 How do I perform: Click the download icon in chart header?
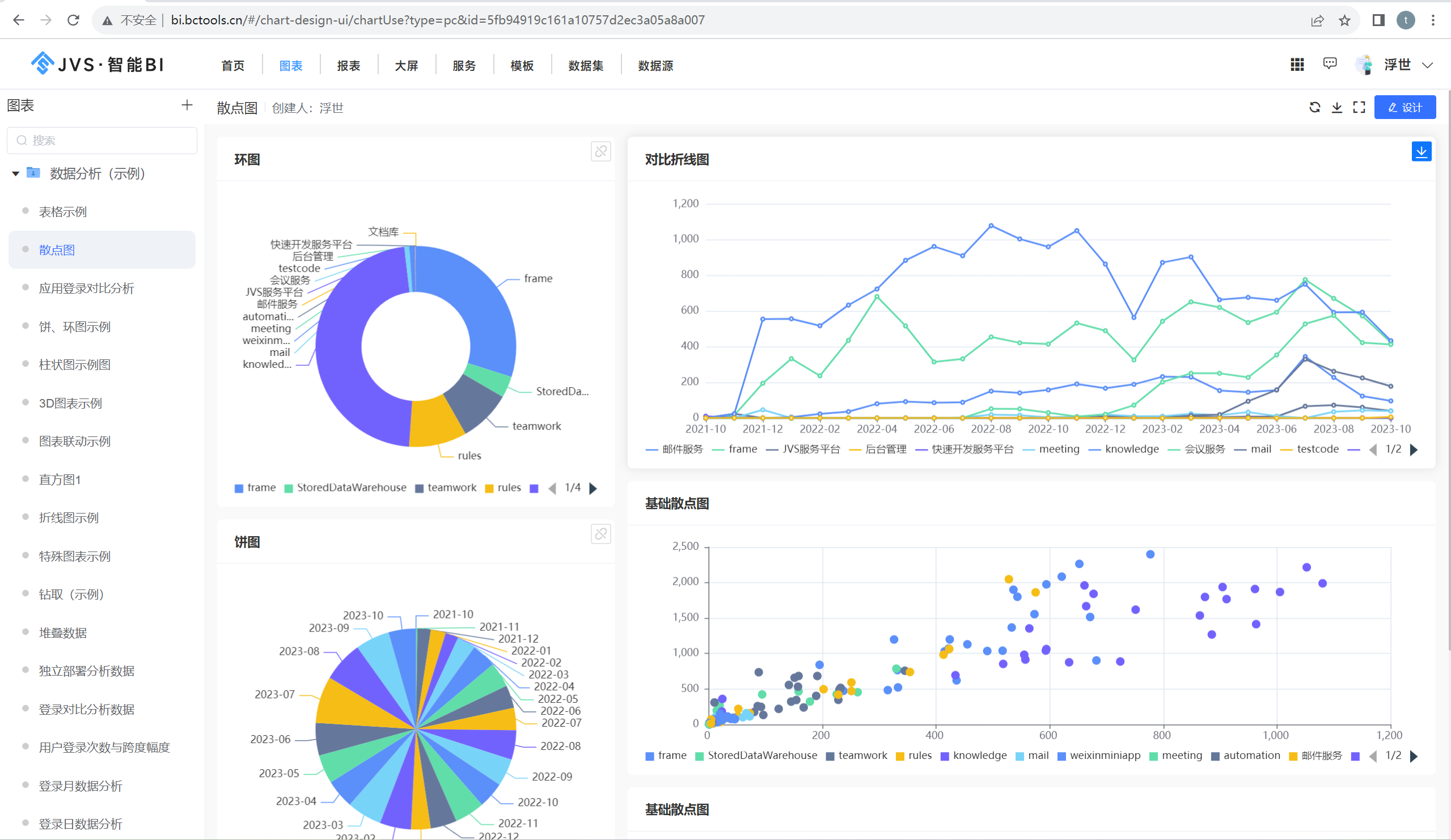(1337, 108)
